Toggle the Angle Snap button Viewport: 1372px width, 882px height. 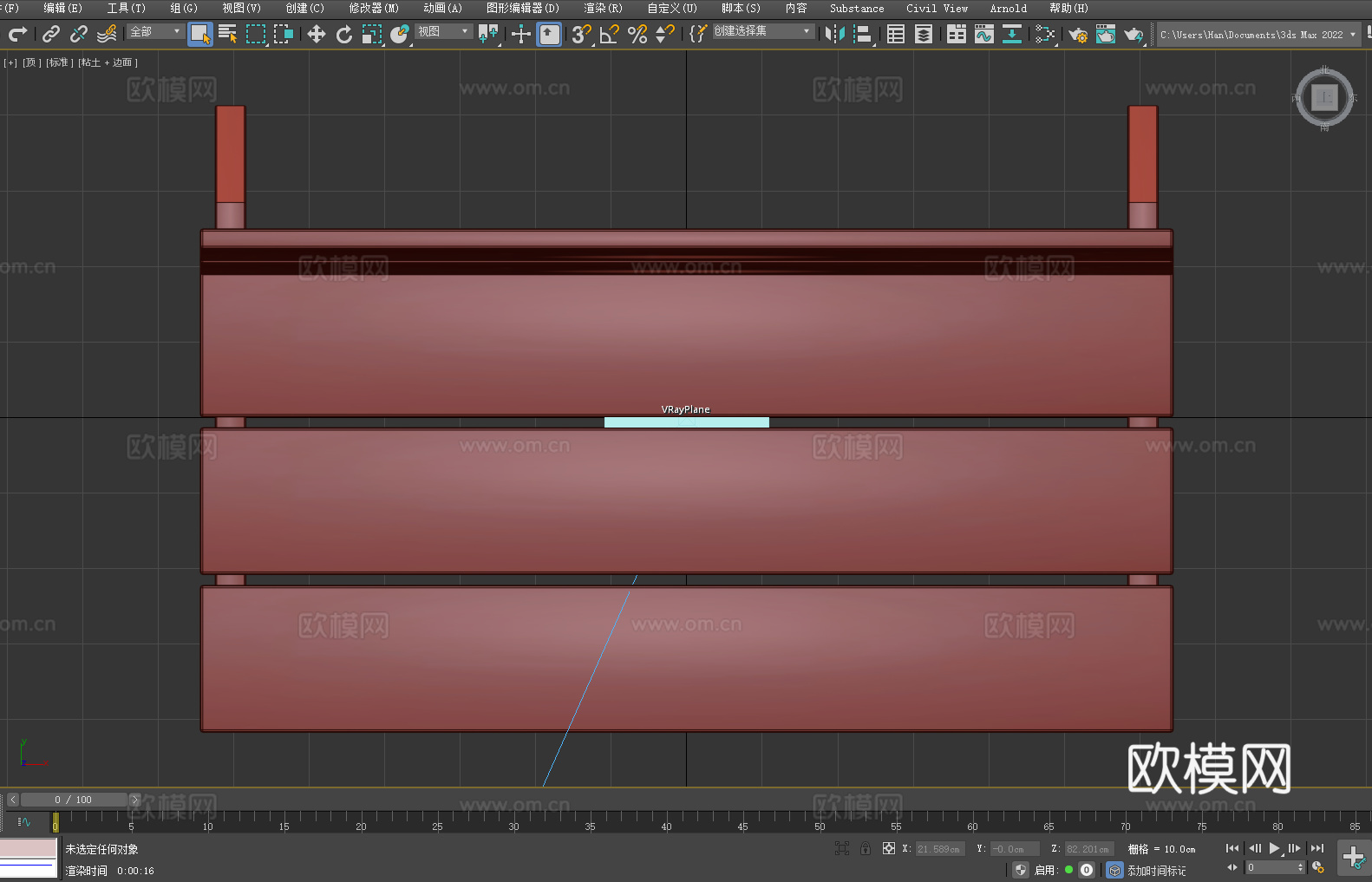coord(610,34)
